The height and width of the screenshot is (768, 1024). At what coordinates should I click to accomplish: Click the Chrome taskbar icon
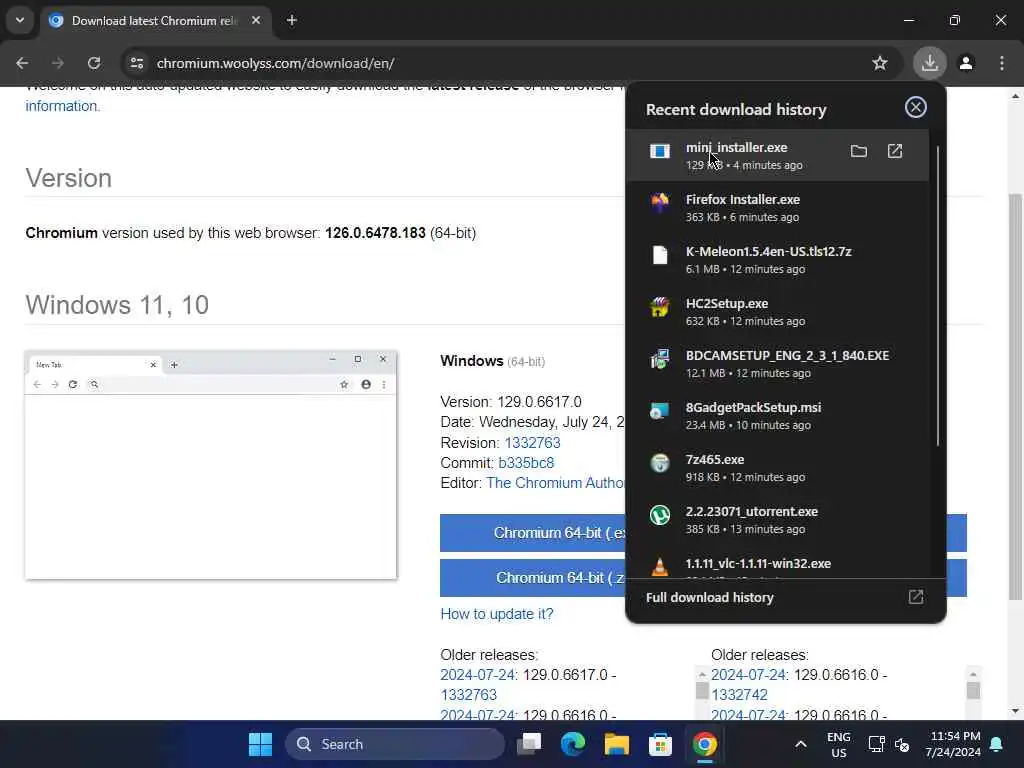coord(705,744)
